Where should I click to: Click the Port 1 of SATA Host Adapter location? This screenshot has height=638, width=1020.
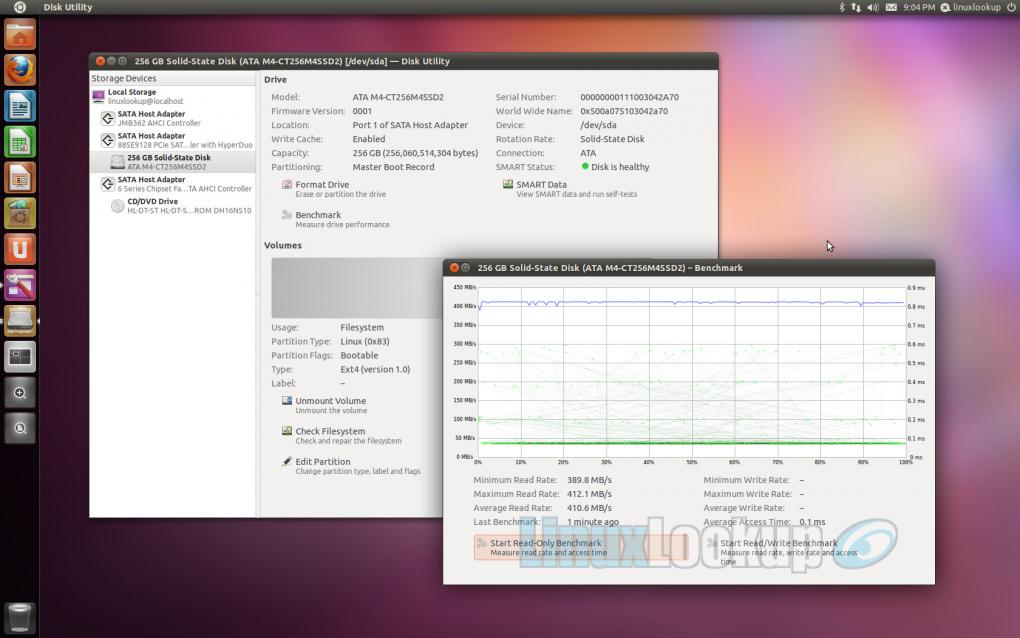tap(410, 125)
